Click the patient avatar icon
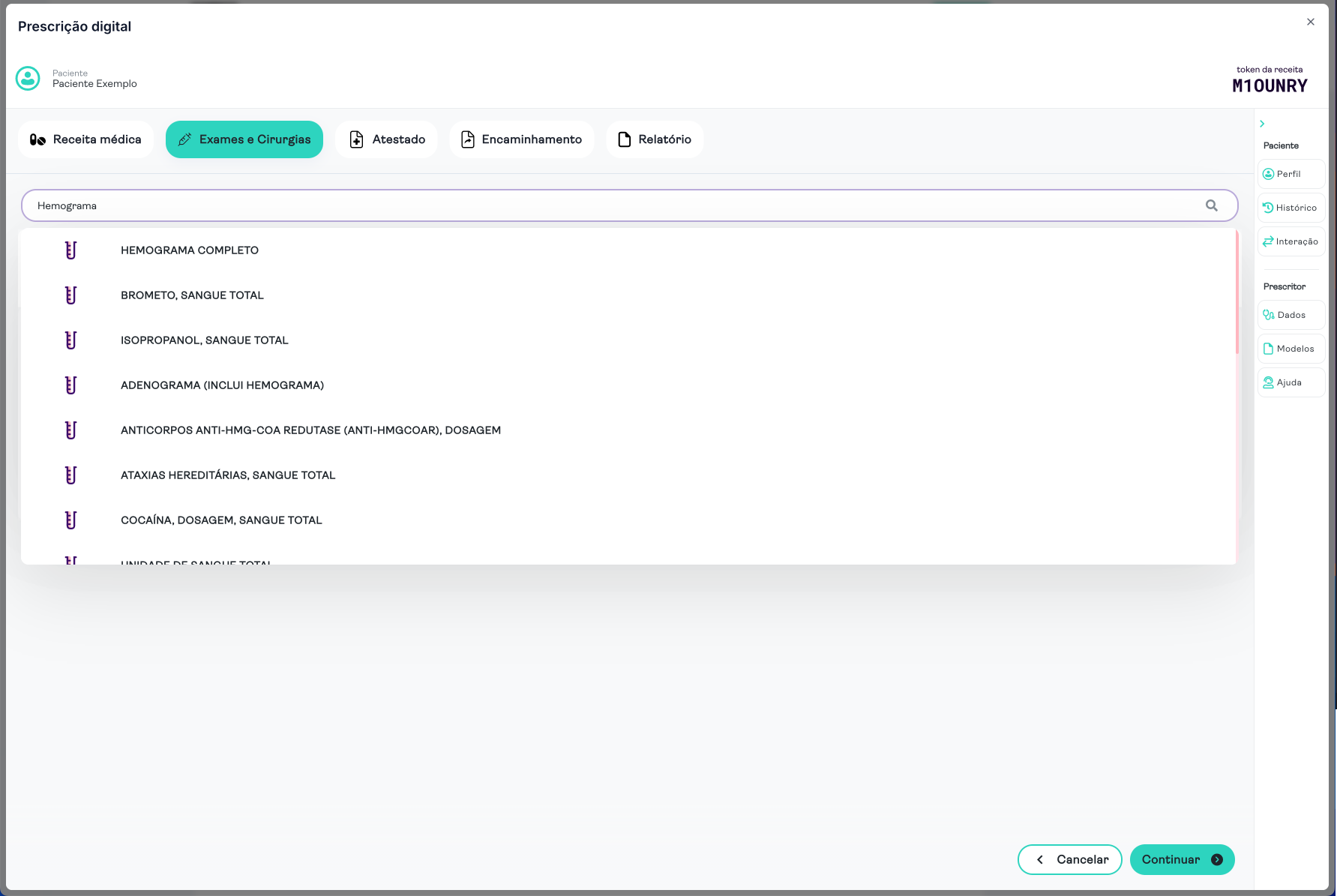1337x896 pixels. (28, 78)
